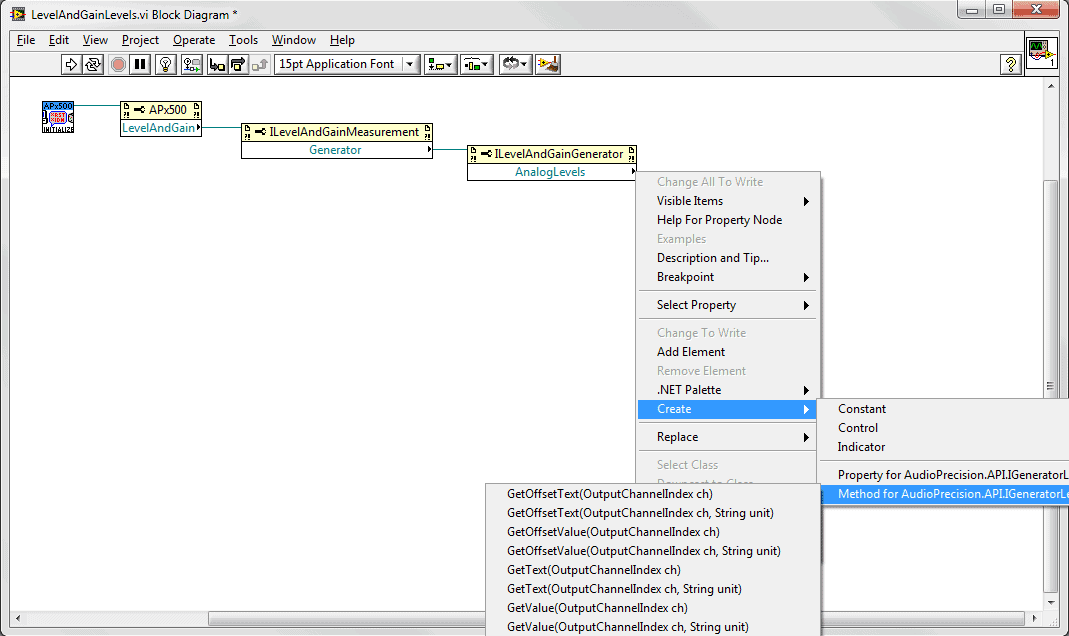Toggle Retain Wire Values button

pos(190,64)
